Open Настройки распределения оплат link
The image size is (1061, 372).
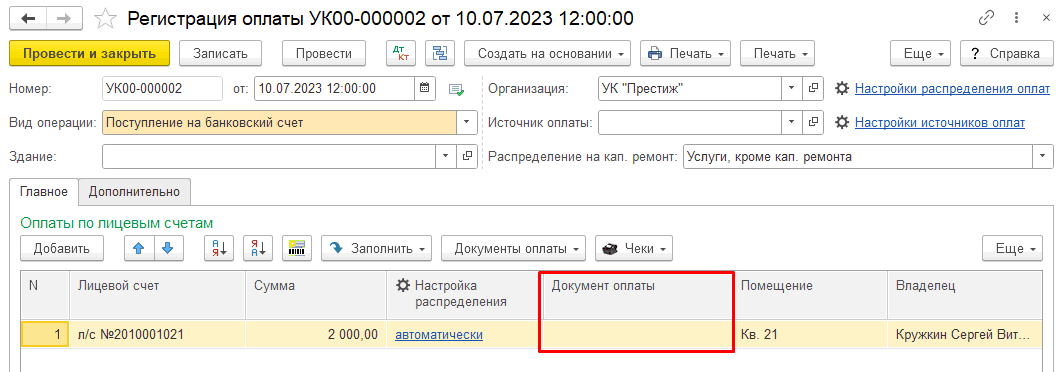point(953,89)
